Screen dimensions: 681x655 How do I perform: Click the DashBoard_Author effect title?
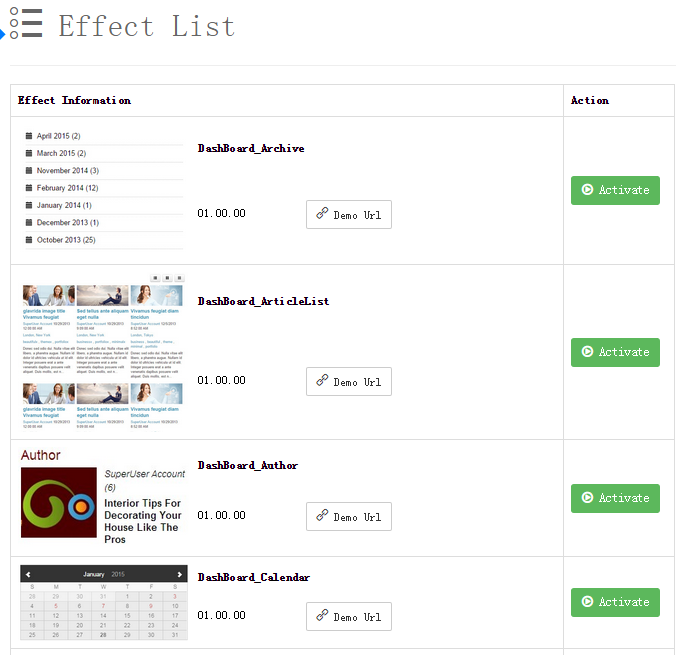248,466
